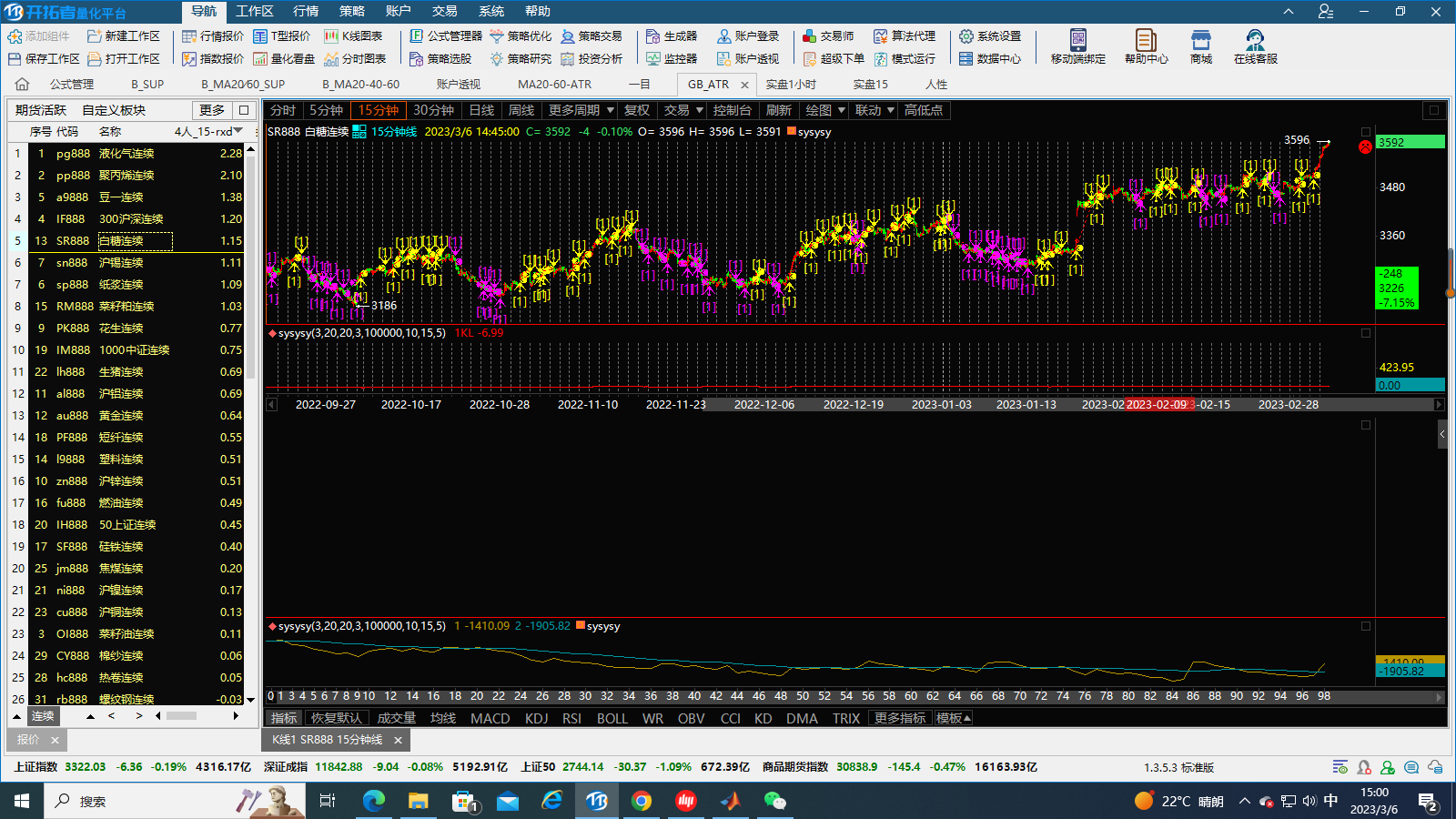Open 投资分析 tool
1456x819 pixels.
pyautogui.click(x=591, y=58)
